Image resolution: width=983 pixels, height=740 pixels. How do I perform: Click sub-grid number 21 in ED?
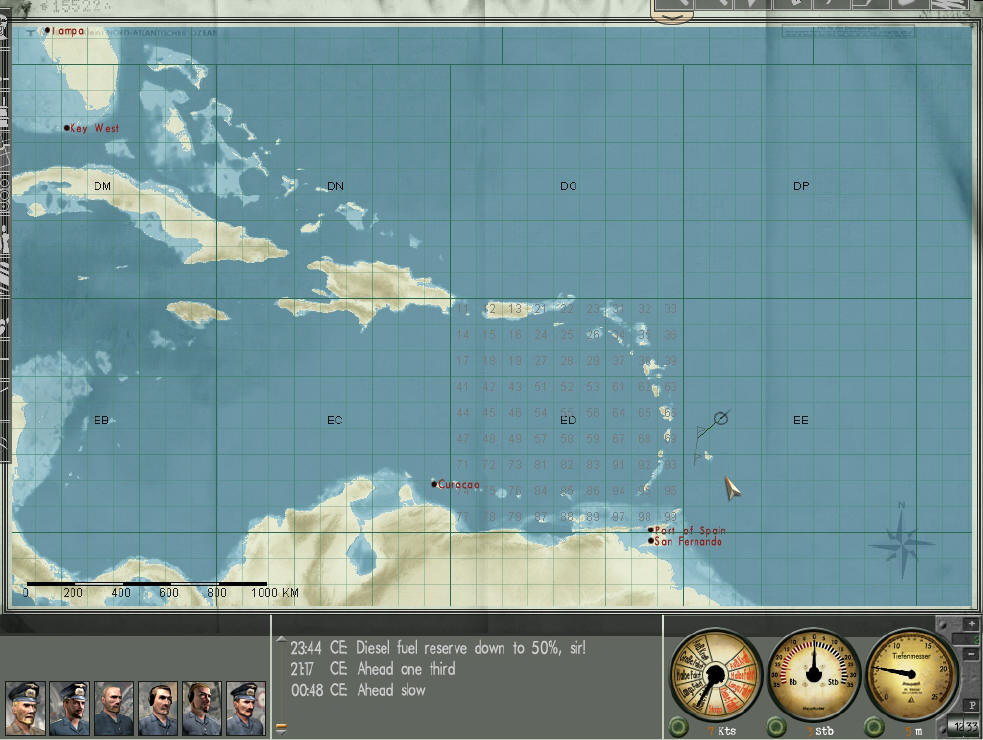click(540, 309)
